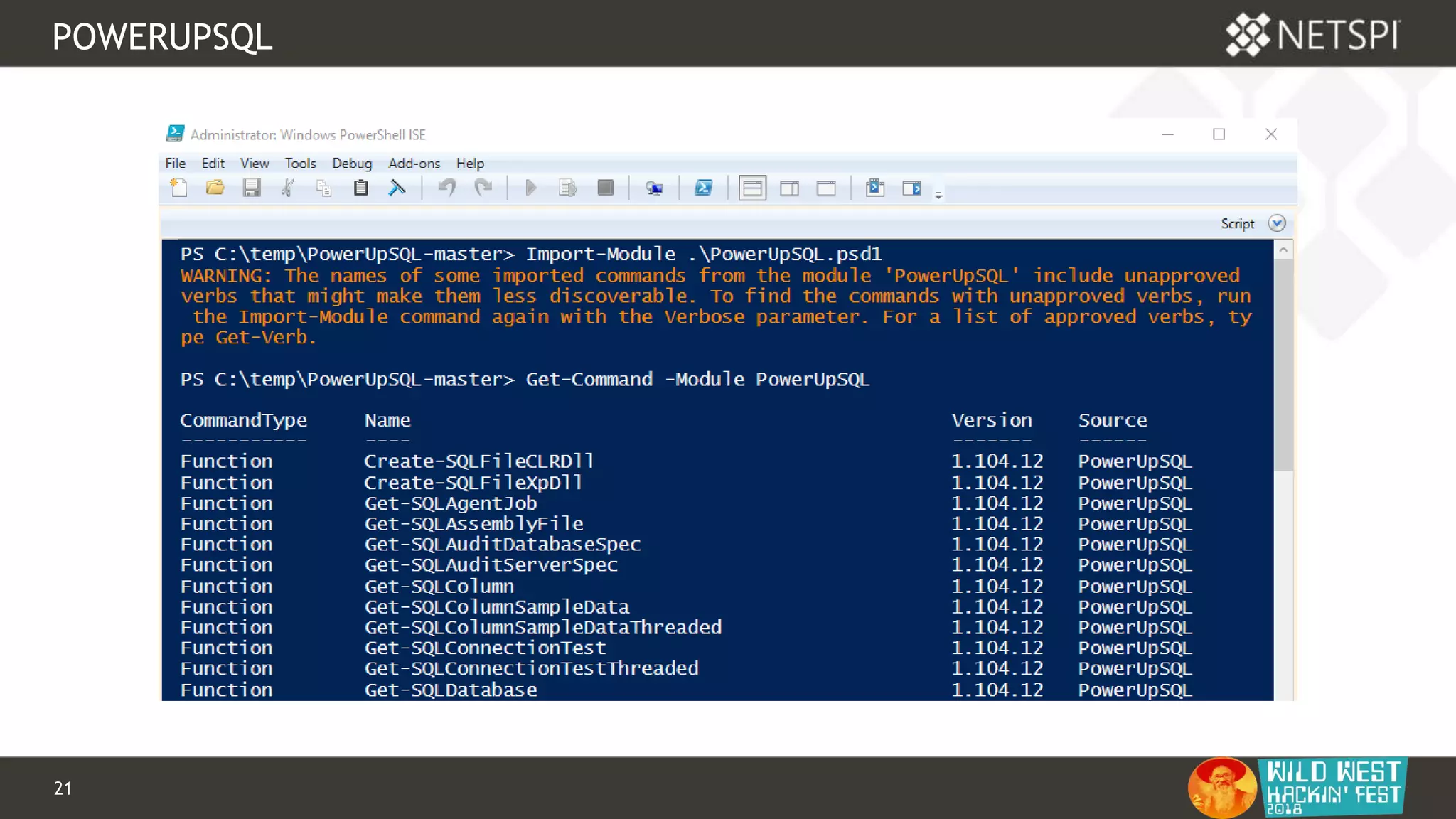Open the View menu

(255, 163)
